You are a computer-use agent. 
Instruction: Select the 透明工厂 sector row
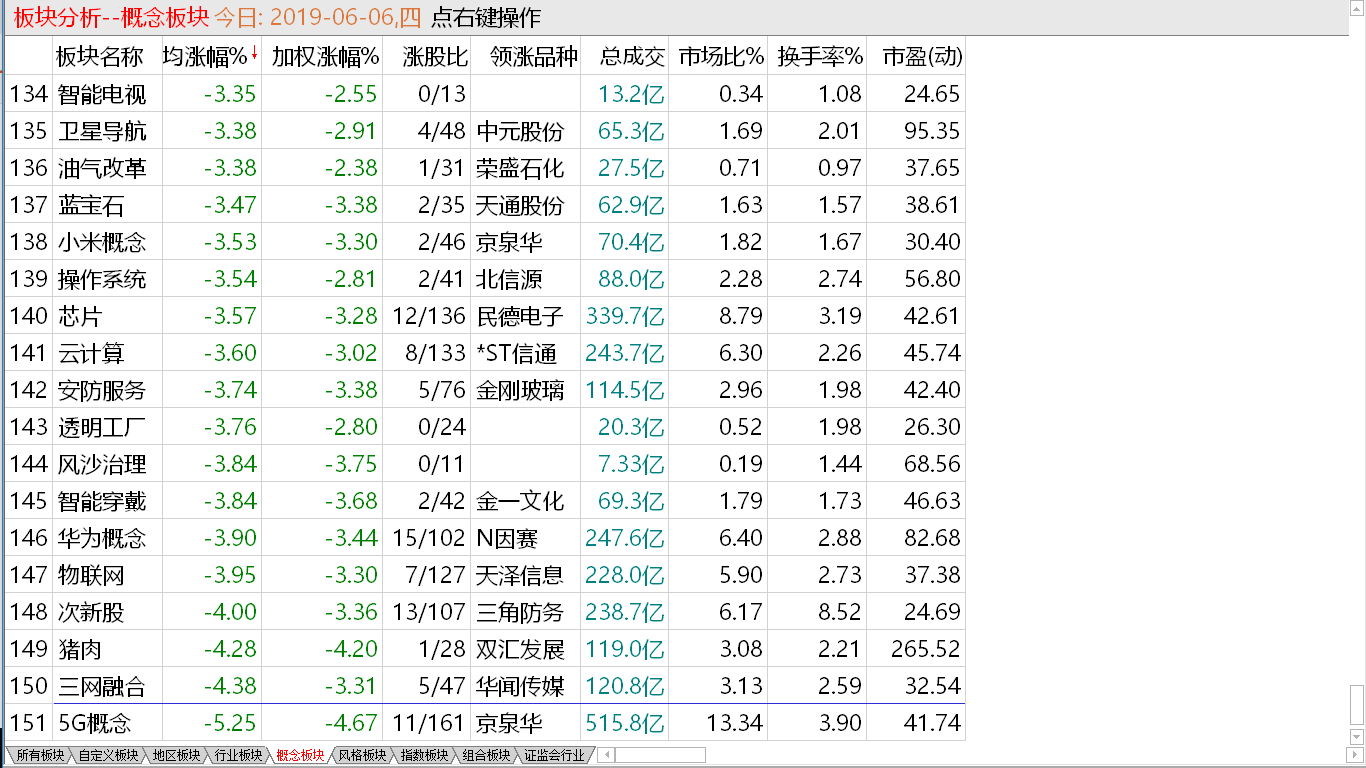click(485, 427)
